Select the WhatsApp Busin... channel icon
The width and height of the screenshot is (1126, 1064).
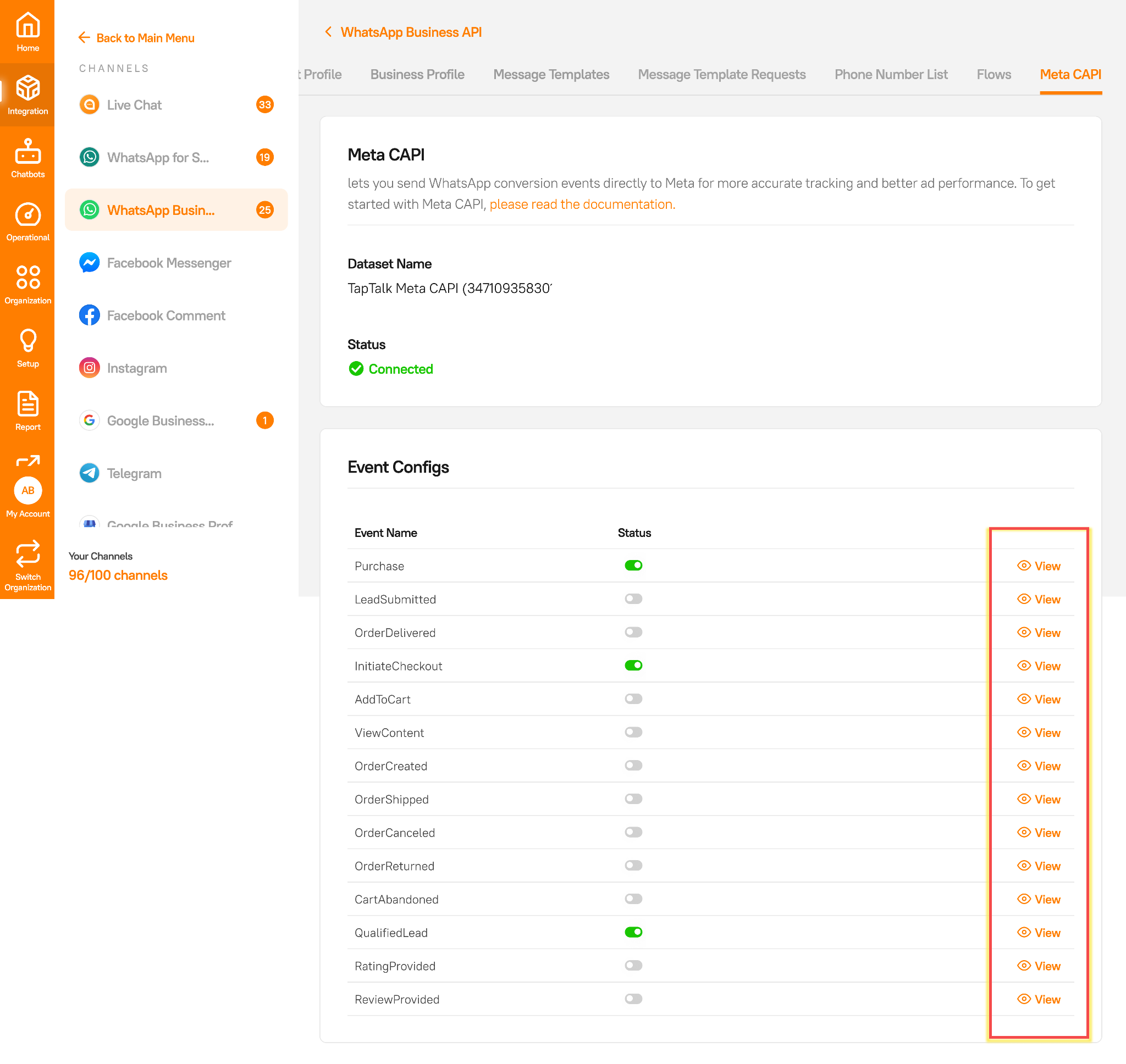pos(90,210)
